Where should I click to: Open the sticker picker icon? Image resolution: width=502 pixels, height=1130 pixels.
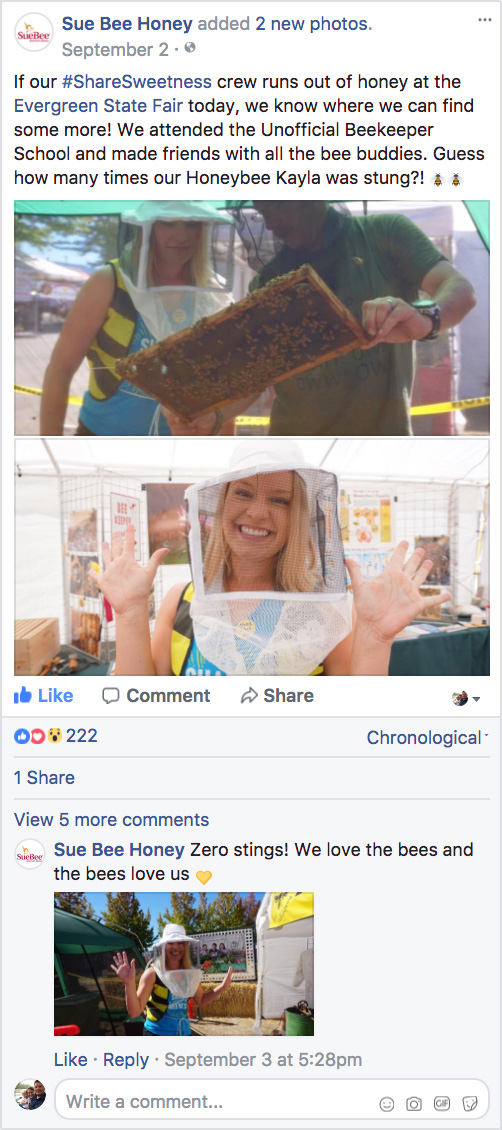(x=470, y=1103)
